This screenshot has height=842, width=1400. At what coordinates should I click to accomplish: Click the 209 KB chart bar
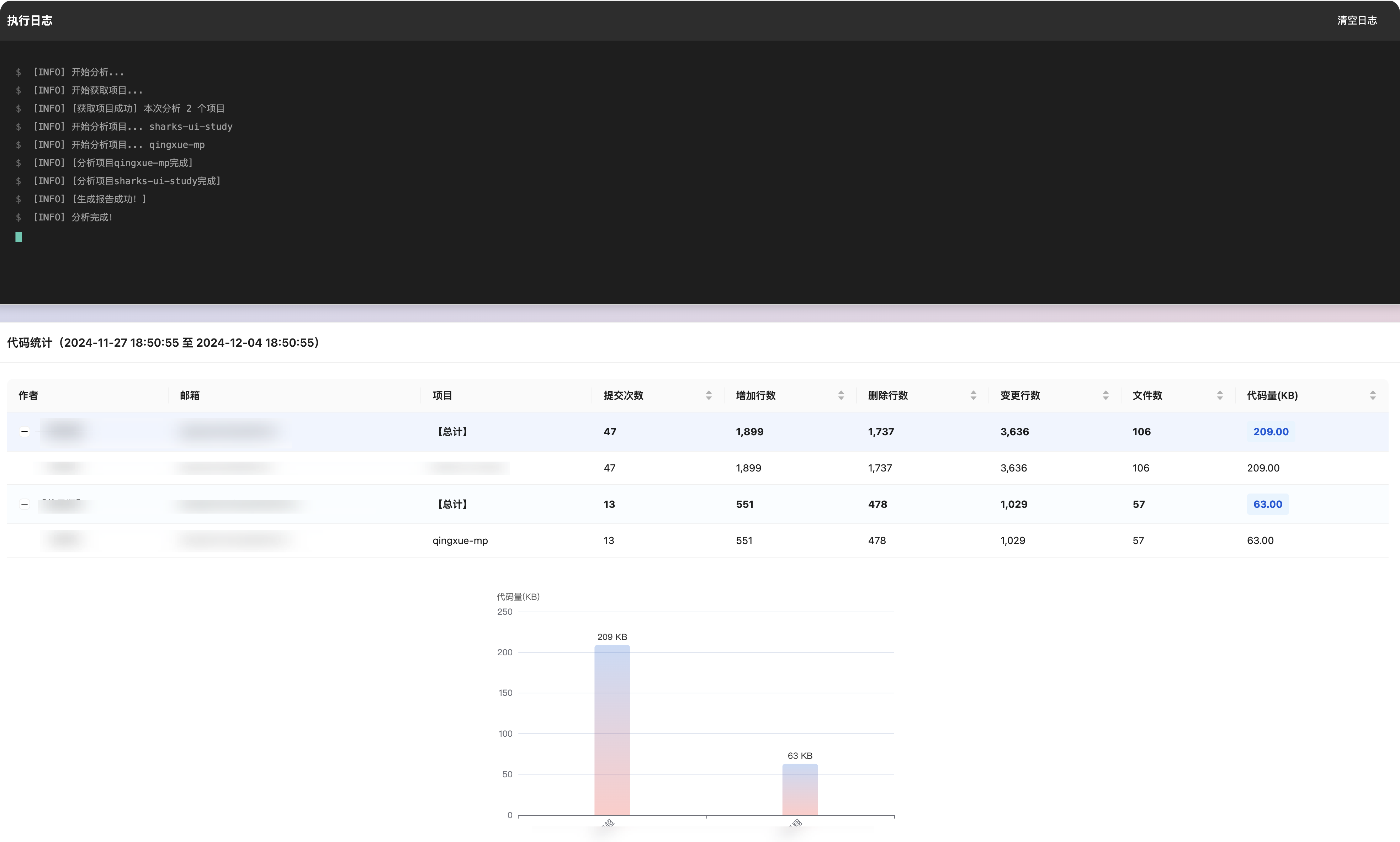pyautogui.click(x=612, y=730)
